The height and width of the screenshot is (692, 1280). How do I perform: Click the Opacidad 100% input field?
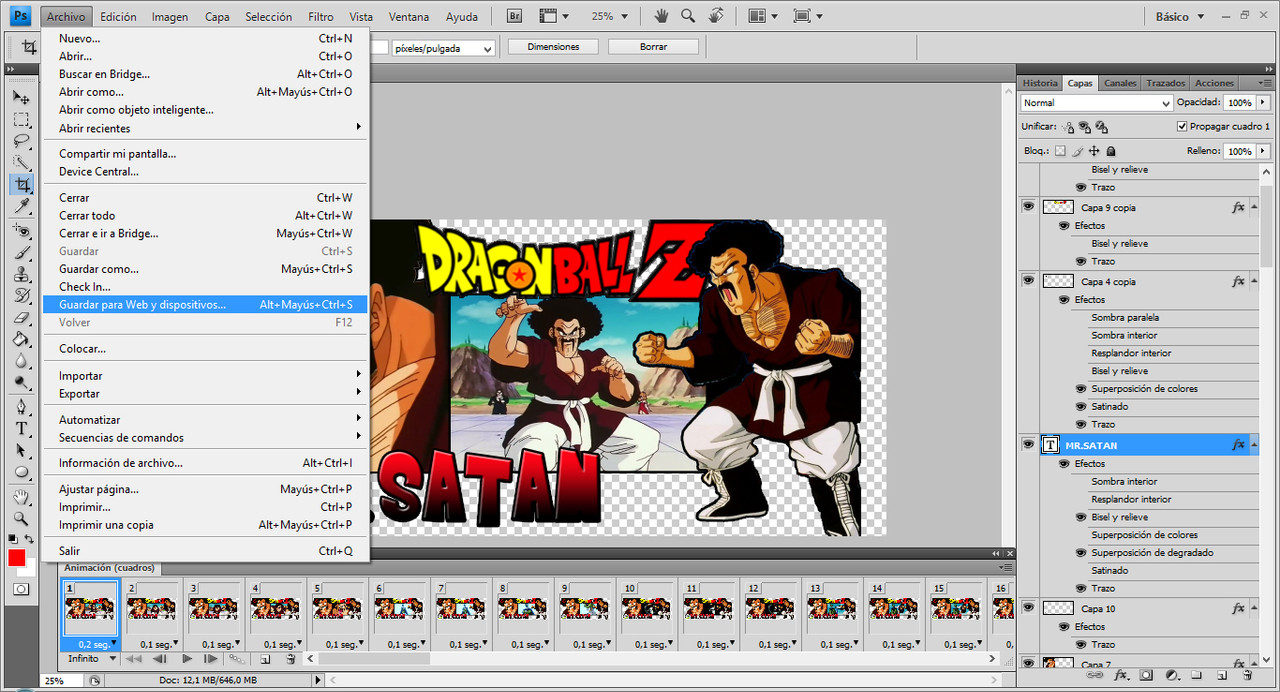[1239, 103]
